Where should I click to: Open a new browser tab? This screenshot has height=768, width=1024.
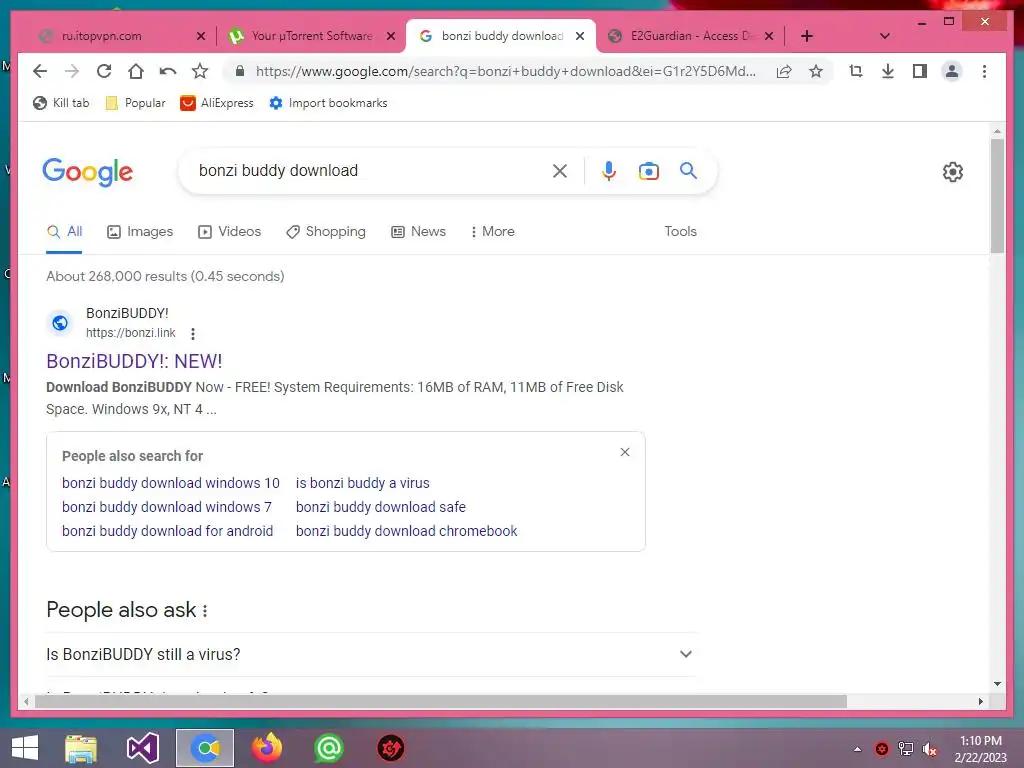click(807, 36)
